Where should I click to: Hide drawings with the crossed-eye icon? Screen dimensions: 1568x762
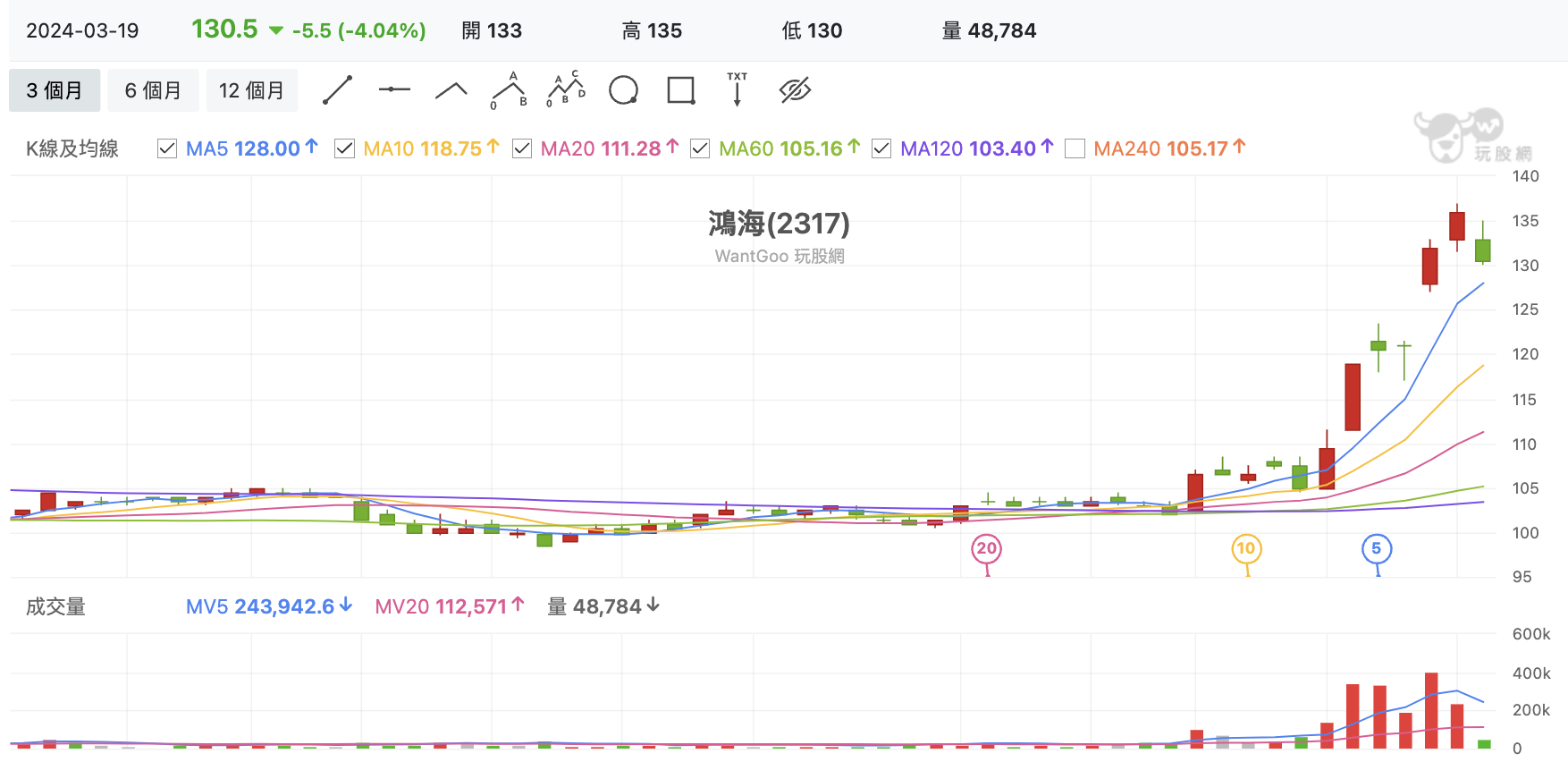pos(795,89)
